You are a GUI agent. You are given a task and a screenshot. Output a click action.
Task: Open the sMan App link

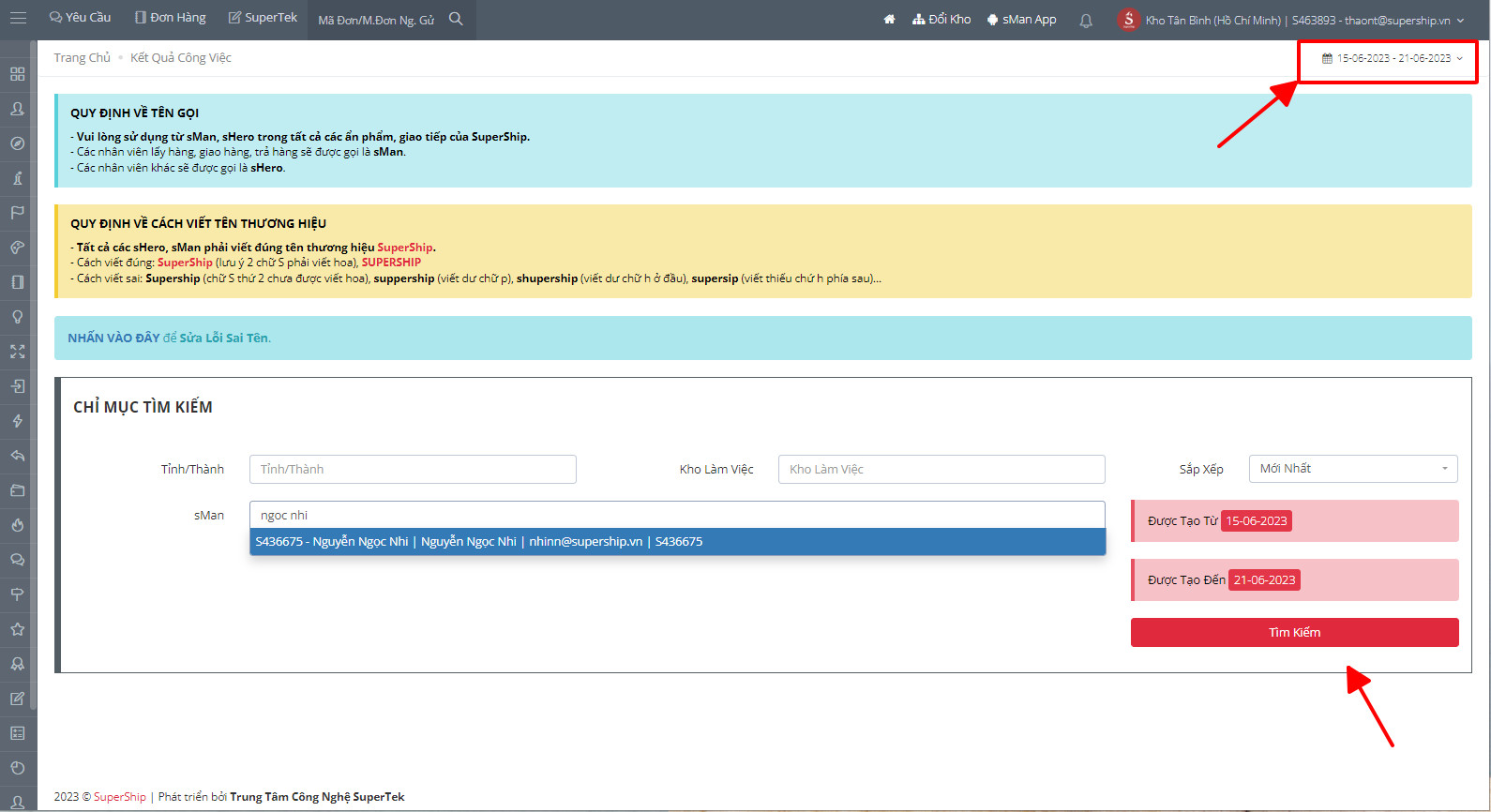[1021, 19]
